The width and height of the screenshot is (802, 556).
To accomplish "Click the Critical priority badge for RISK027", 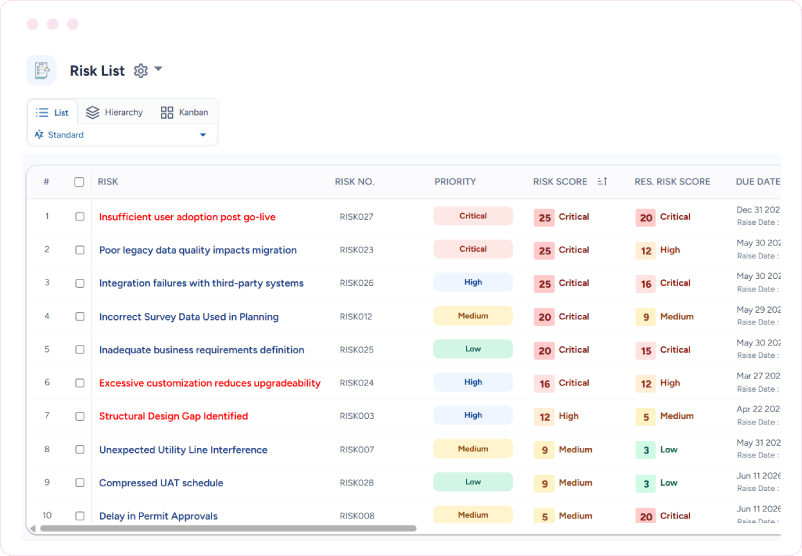I will (x=473, y=216).
